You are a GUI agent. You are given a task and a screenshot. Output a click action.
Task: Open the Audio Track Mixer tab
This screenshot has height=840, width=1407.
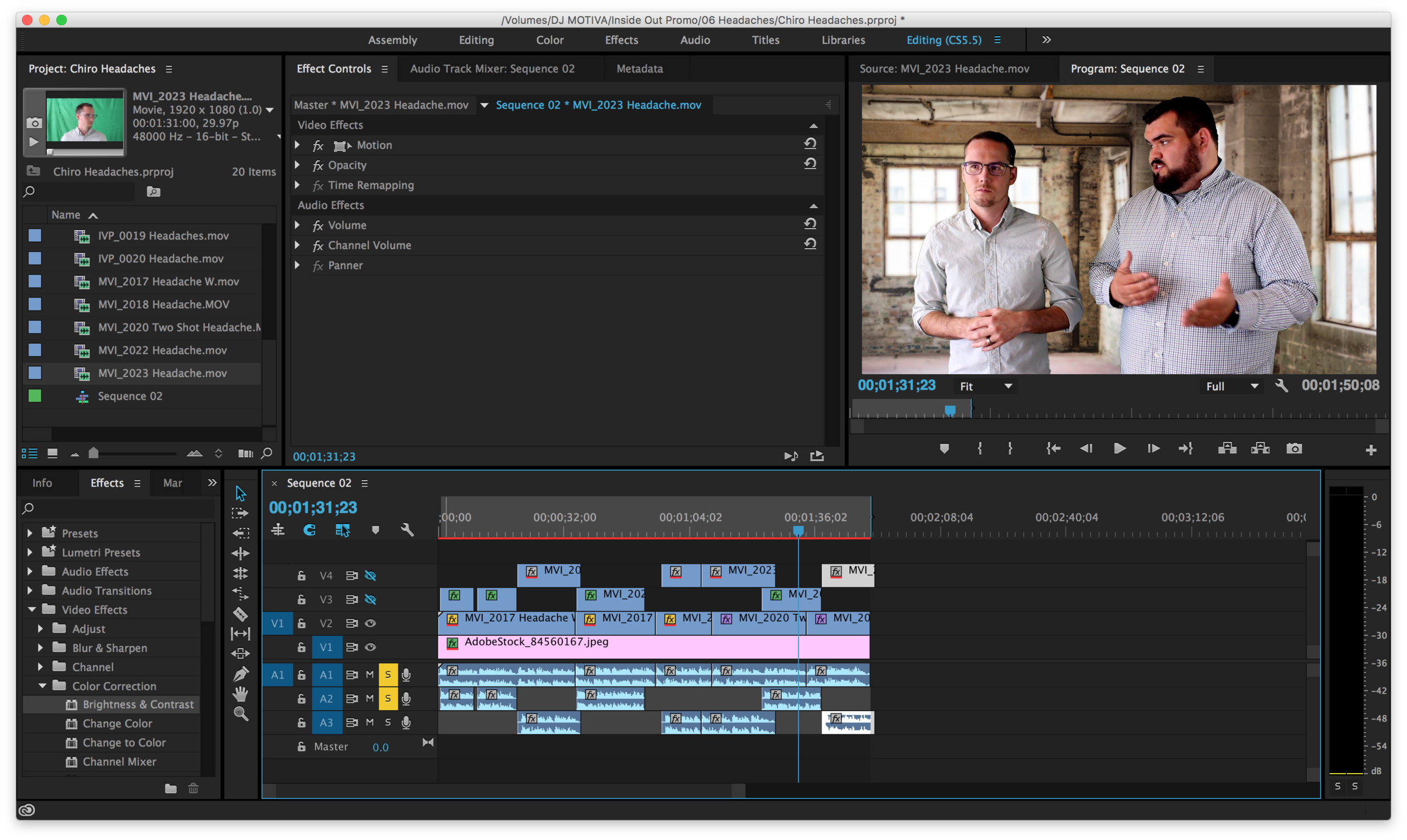492,69
